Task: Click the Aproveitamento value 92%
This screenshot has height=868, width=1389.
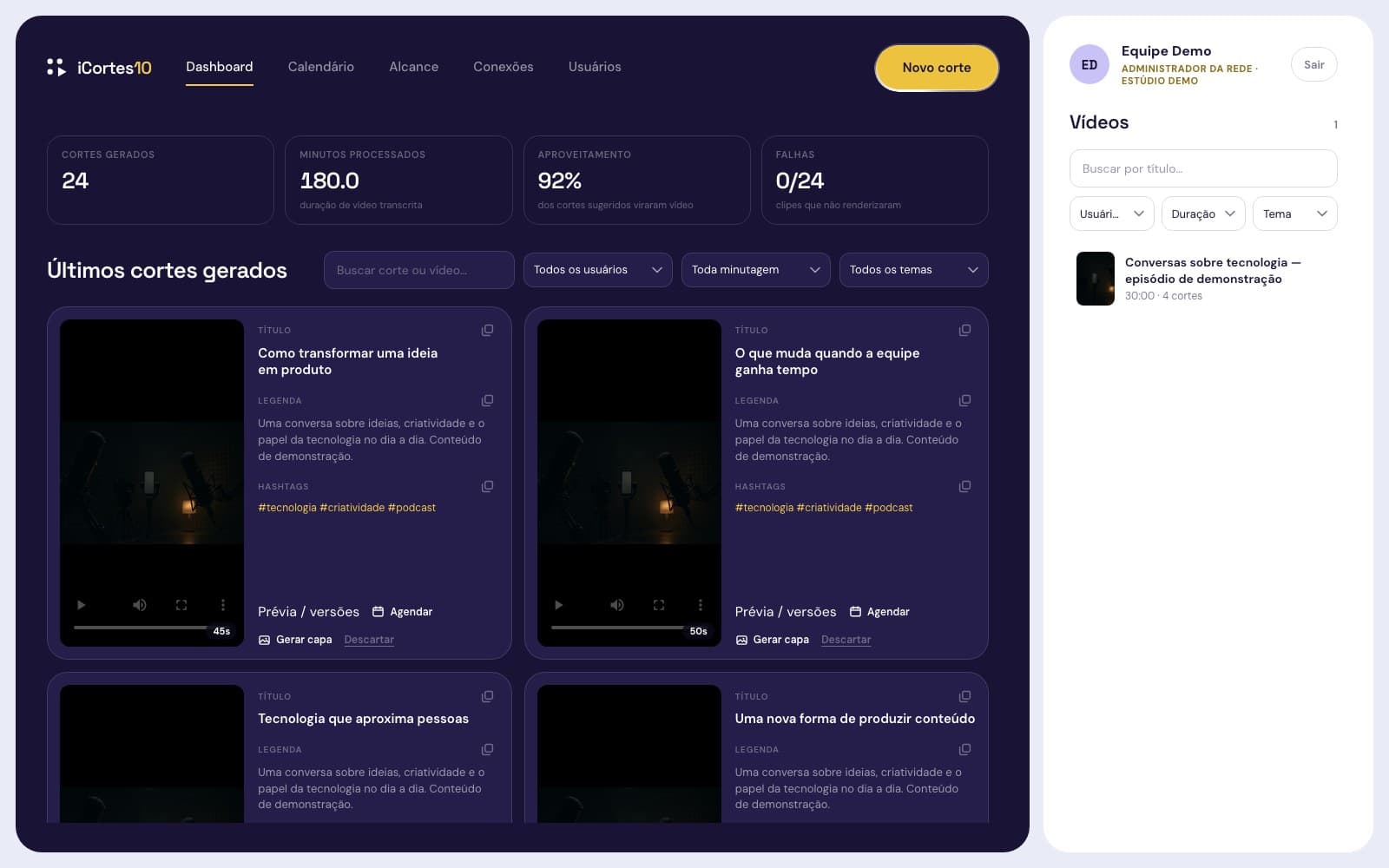Action: pos(560,181)
